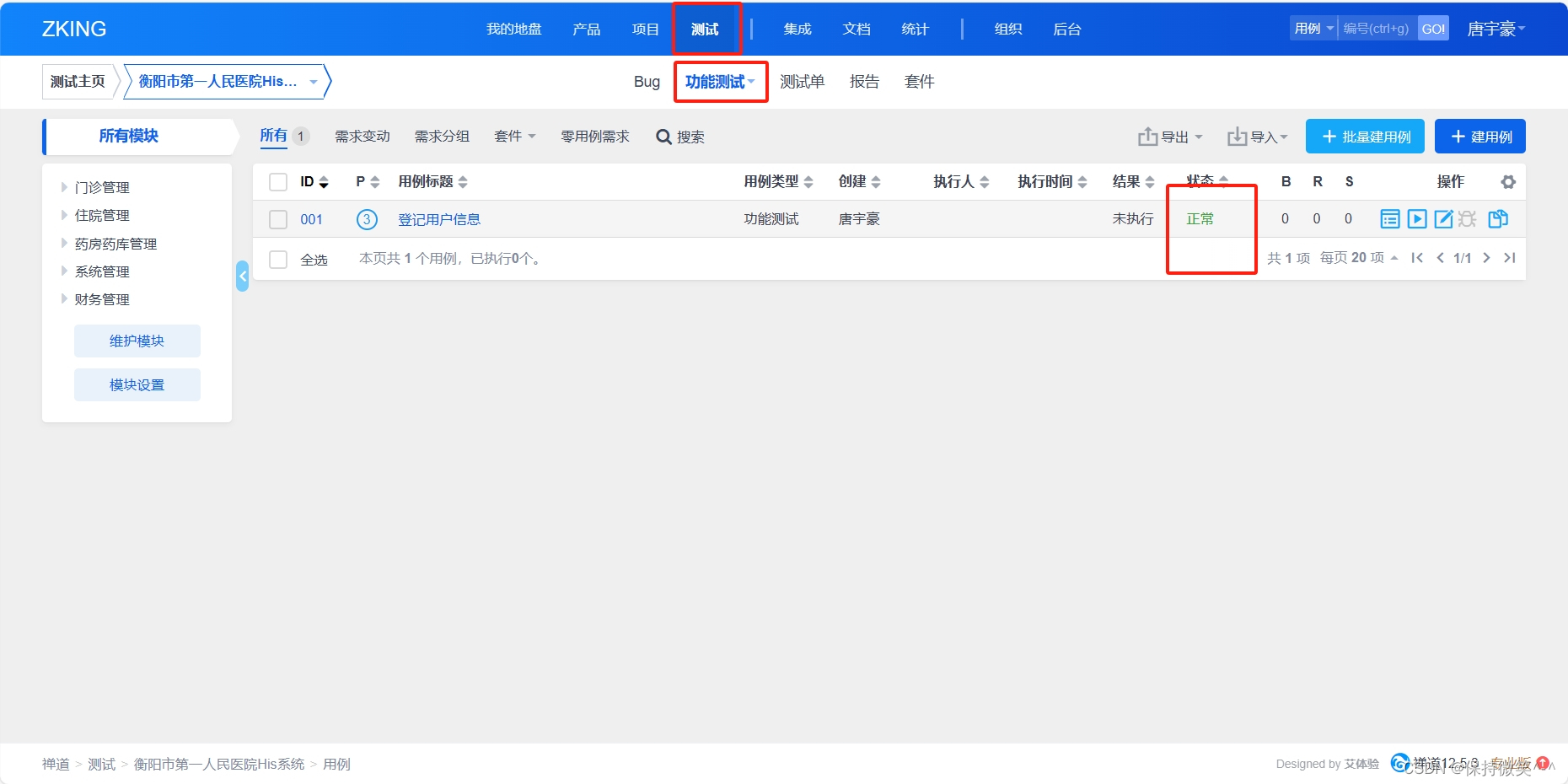The height and width of the screenshot is (784, 1568).
Task: Open the 导入 import dropdown
Action: pyautogui.click(x=1258, y=137)
